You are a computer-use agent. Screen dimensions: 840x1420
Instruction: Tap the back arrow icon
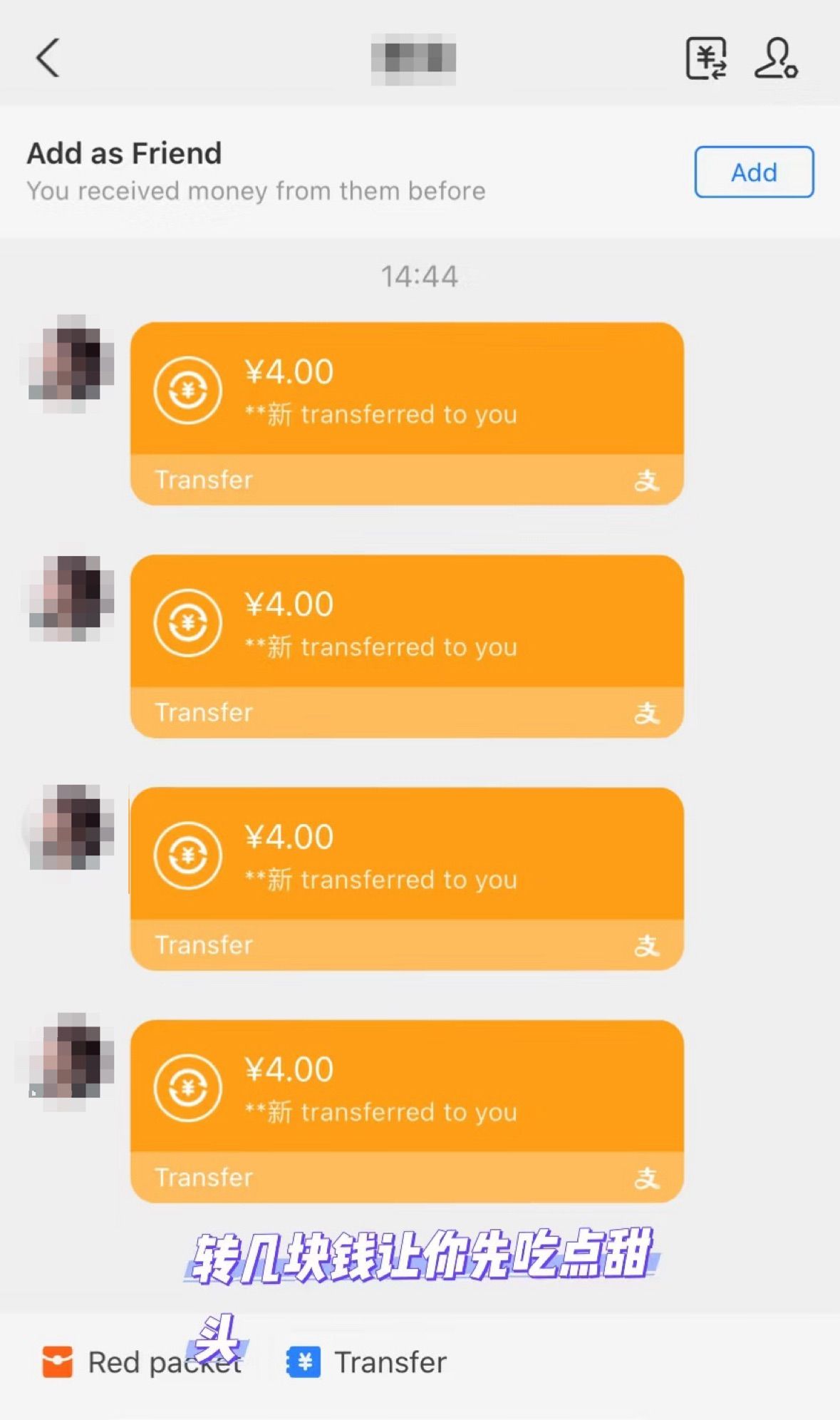(x=48, y=58)
